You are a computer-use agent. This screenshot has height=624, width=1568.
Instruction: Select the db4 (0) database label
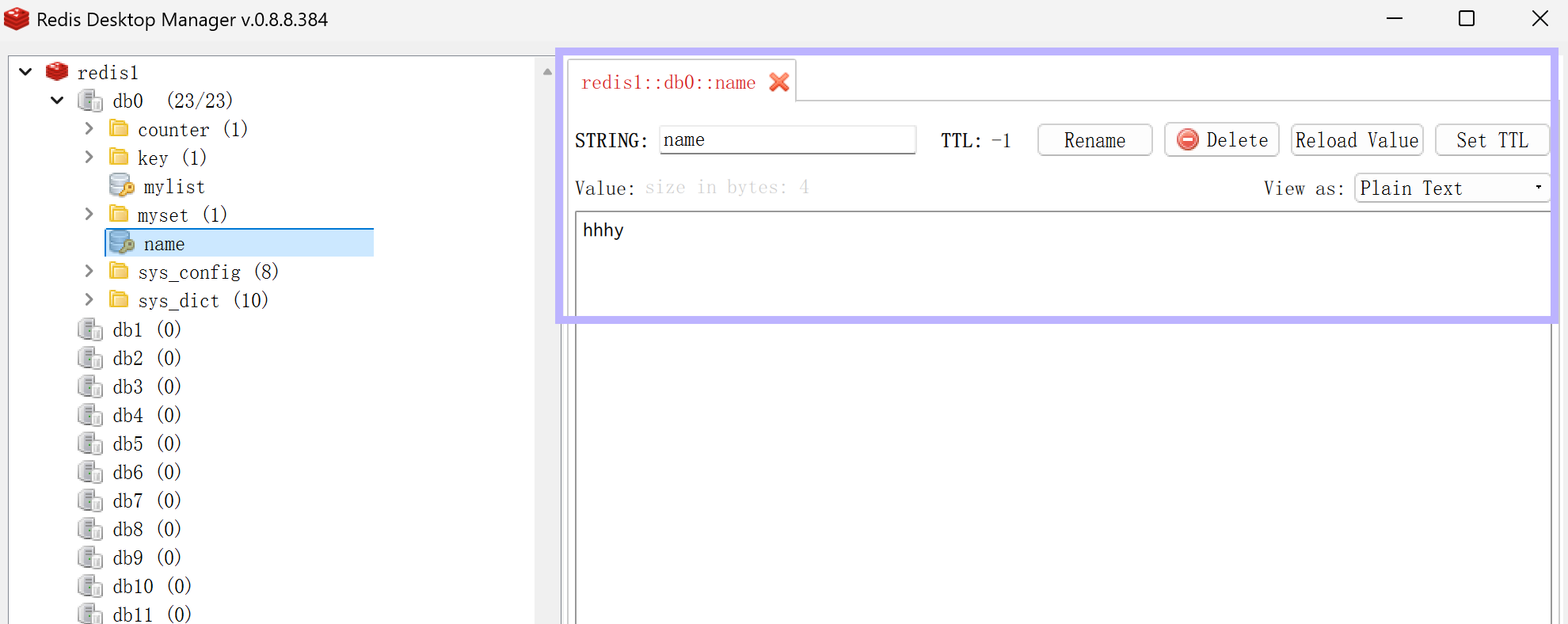tap(147, 414)
